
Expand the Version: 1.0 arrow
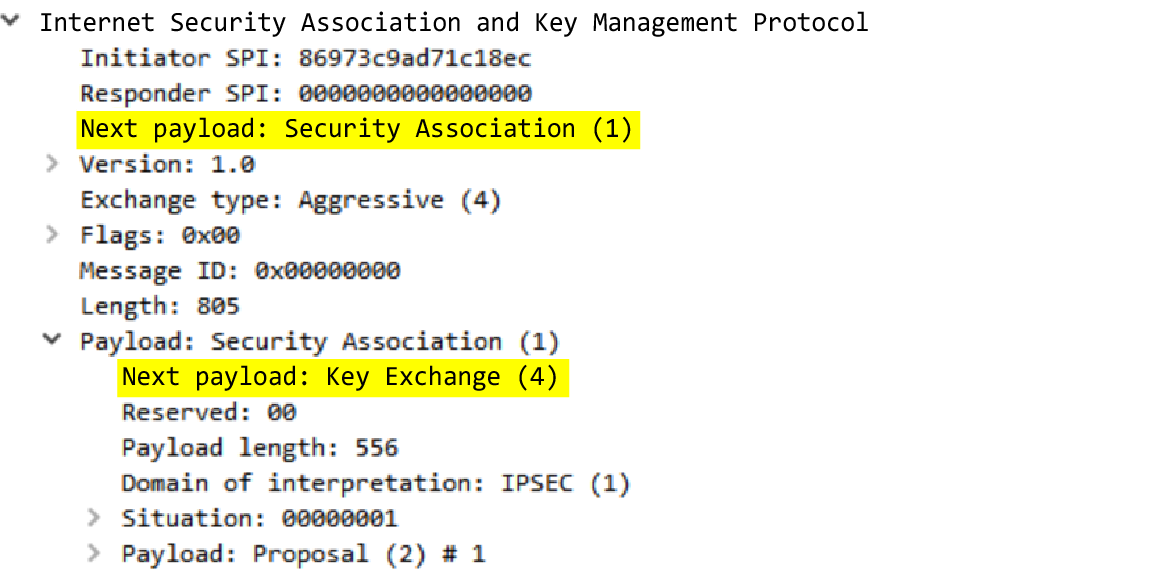(x=53, y=164)
